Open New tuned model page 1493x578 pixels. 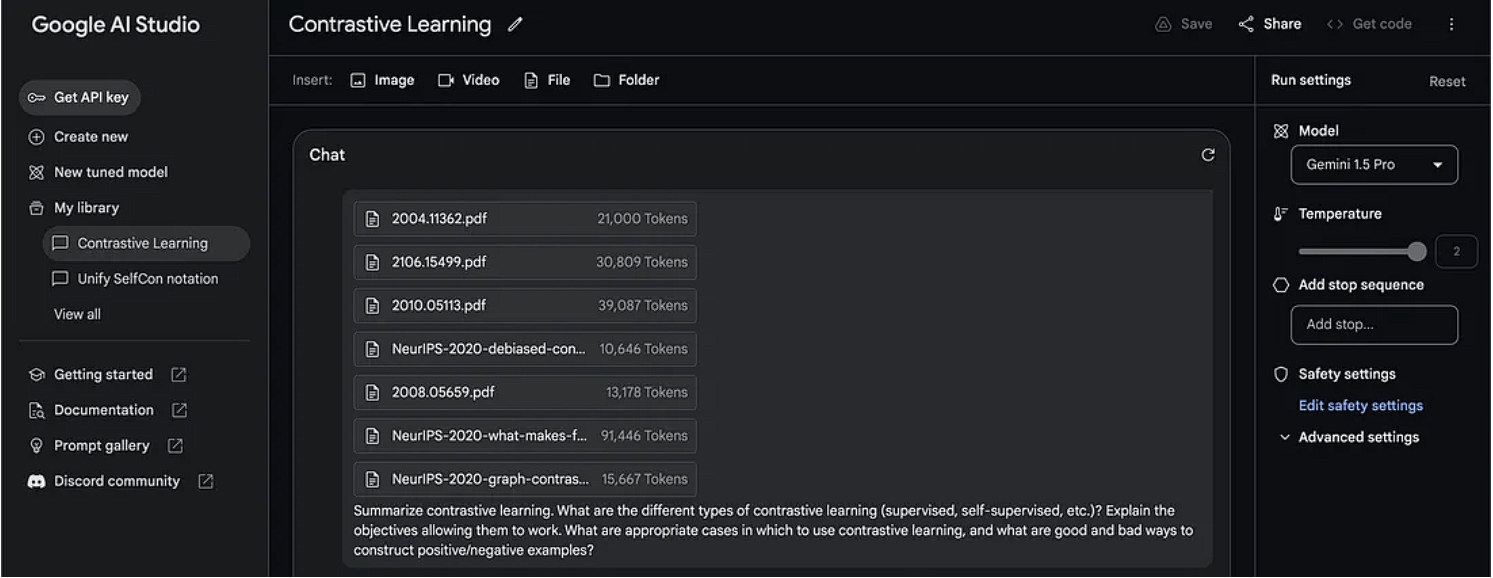tap(110, 172)
